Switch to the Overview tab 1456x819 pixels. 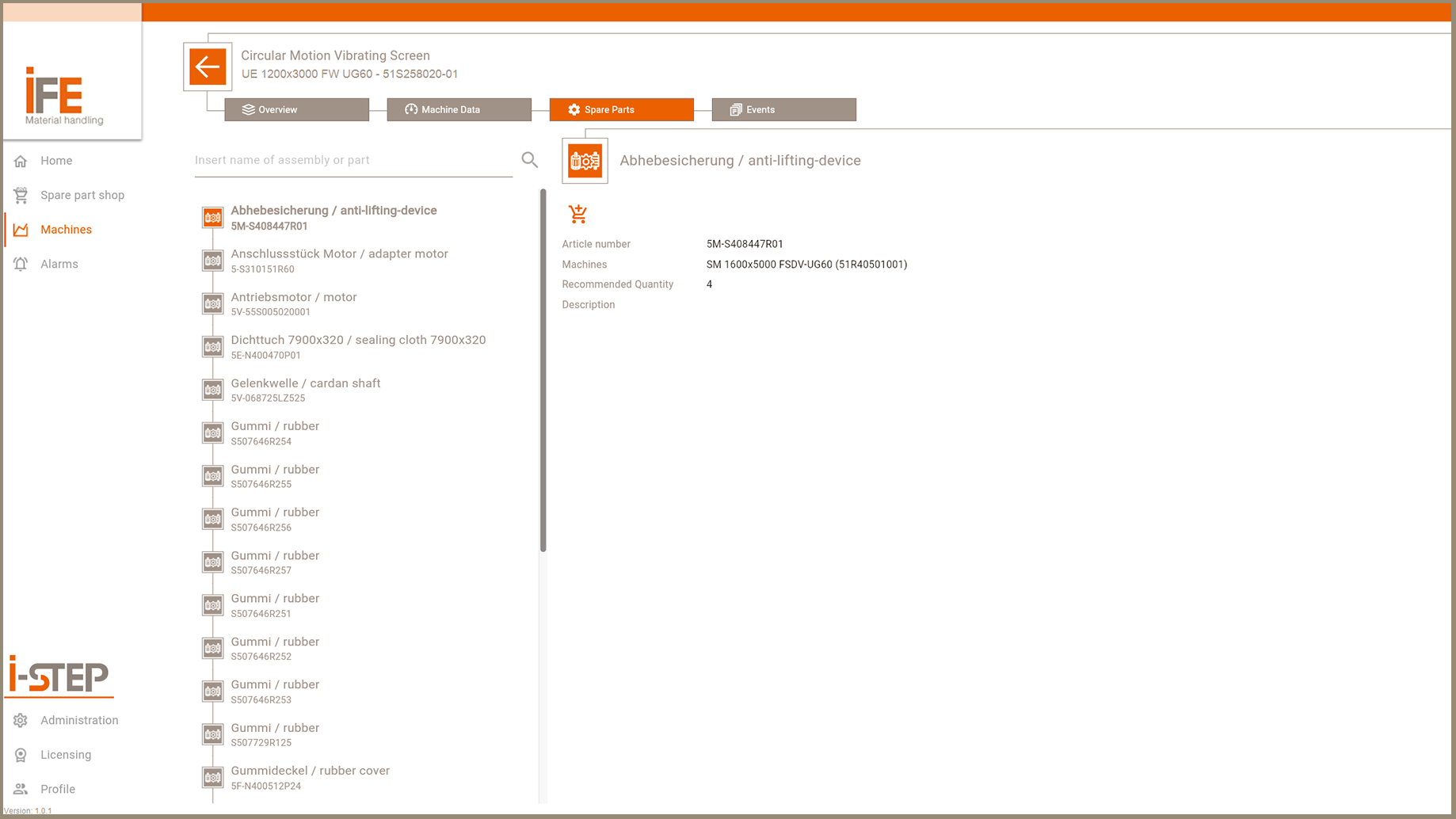[296, 109]
